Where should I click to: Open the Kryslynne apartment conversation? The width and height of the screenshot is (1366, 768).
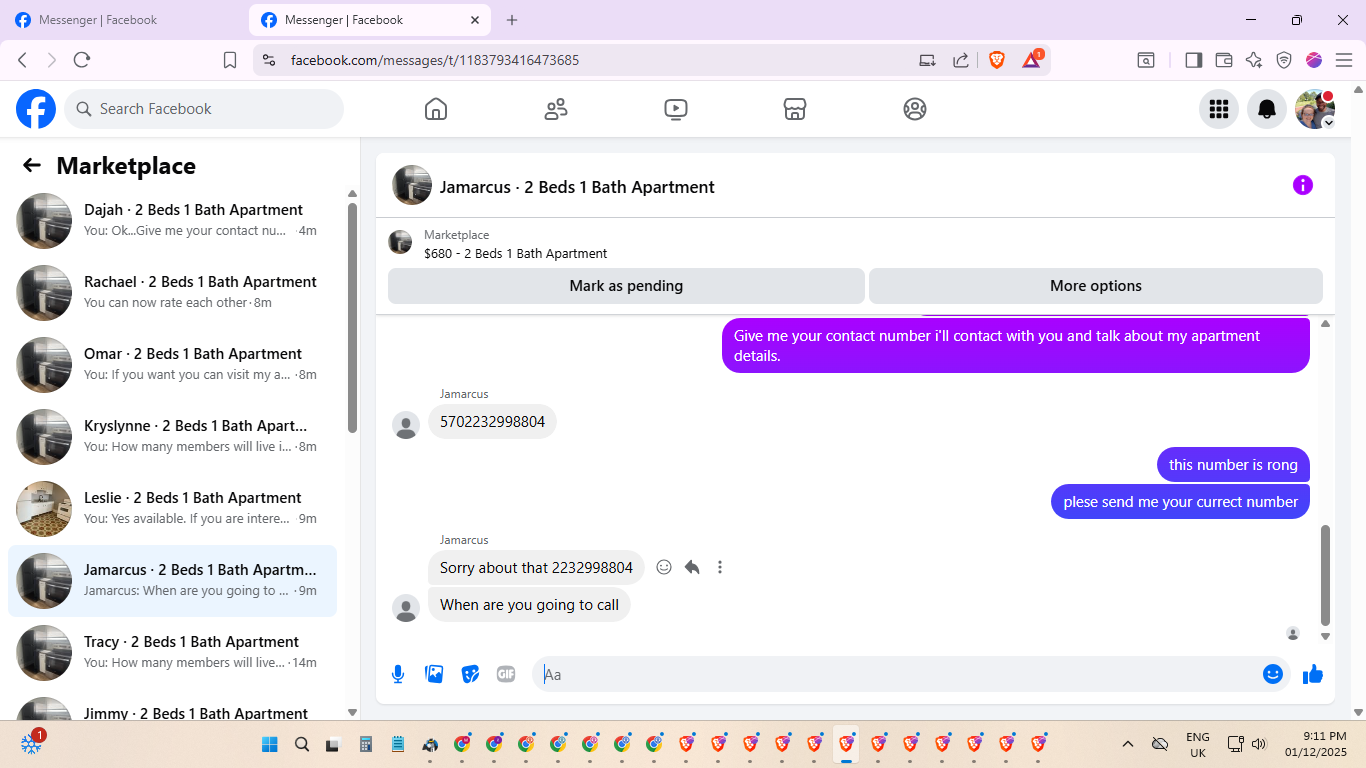pyautogui.click(x=172, y=437)
